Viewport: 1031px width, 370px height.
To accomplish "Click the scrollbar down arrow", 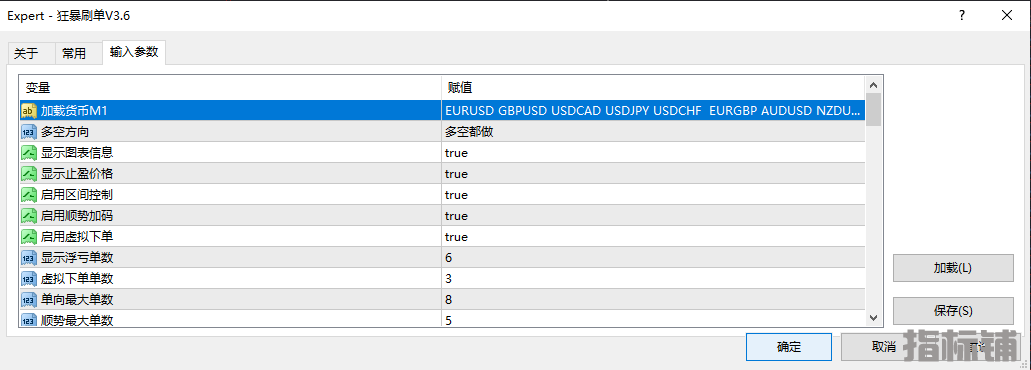I will coord(873,317).
